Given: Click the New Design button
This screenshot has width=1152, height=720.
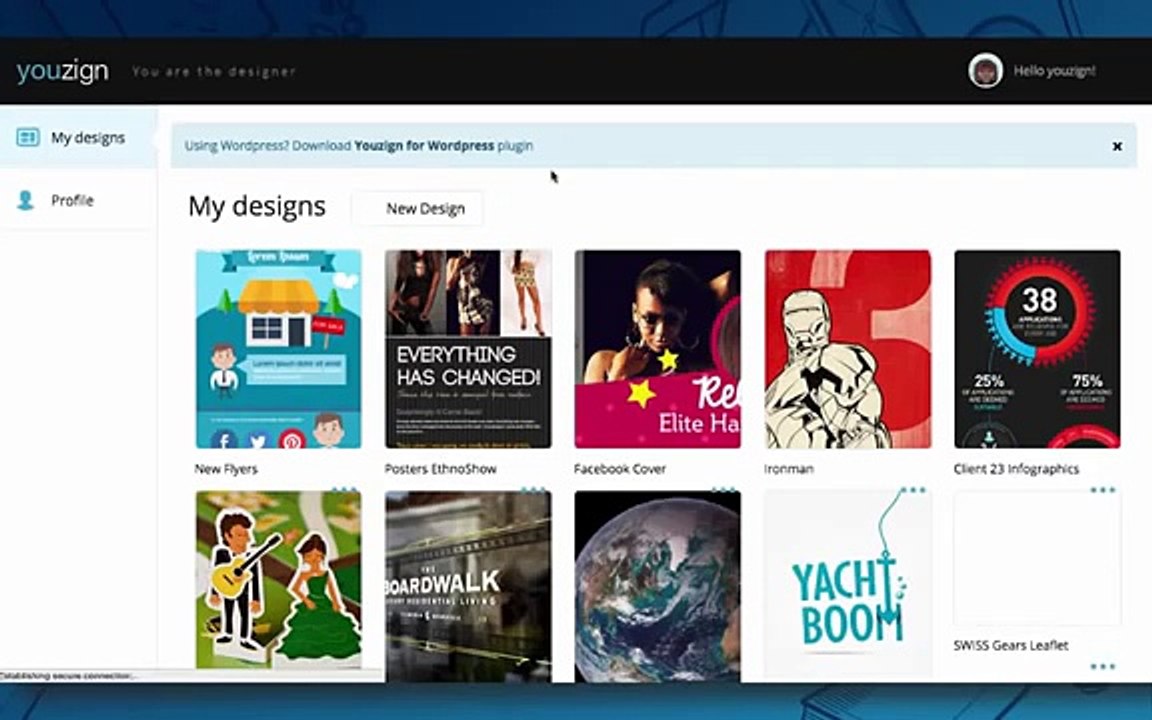Looking at the screenshot, I should pos(417,209).
